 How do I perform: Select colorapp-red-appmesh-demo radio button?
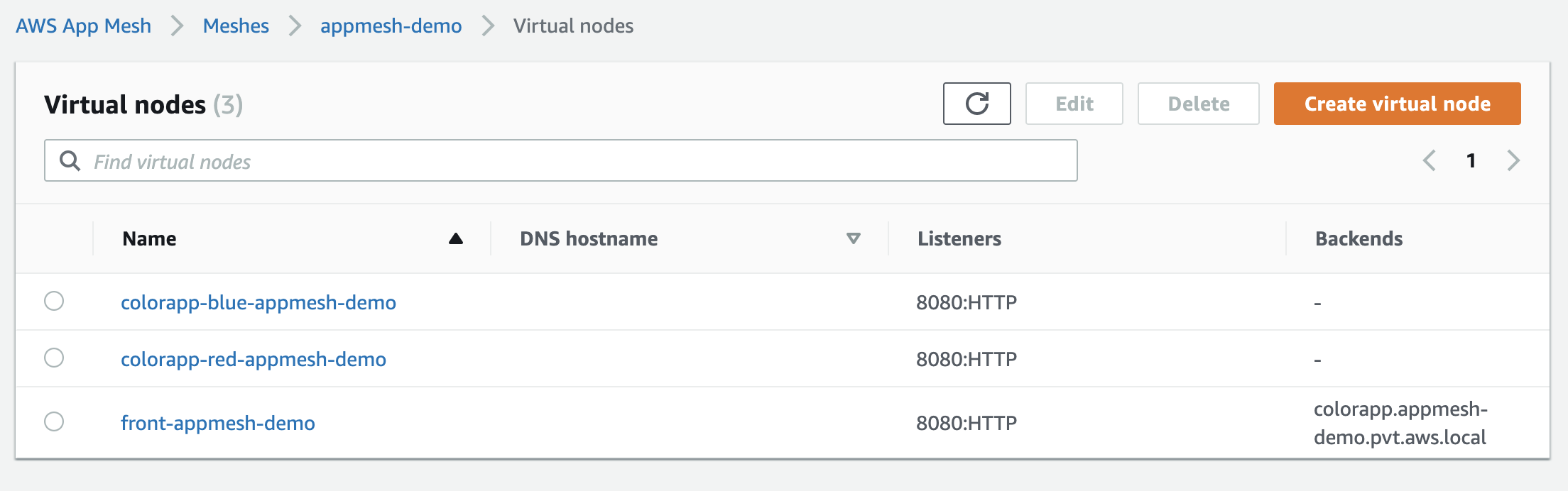[54, 358]
